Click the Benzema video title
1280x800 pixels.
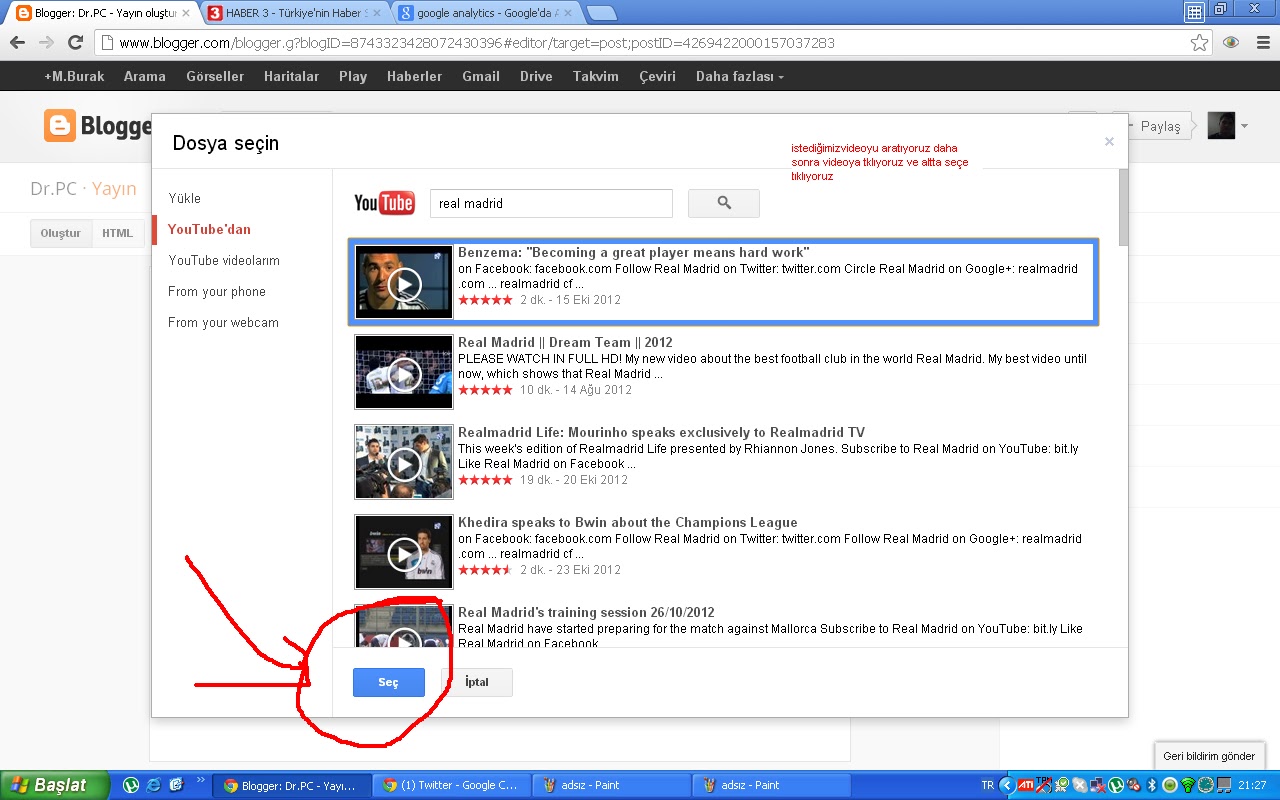pyautogui.click(x=633, y=252)
